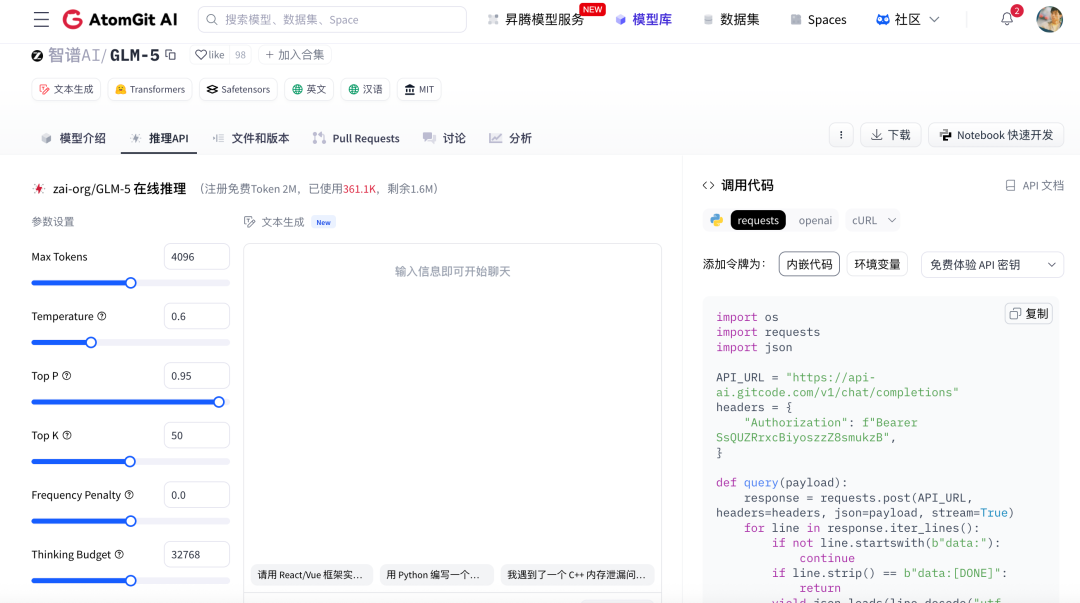Copy the code with 复制 button
The height and width of the screenshot is (603, 1080).
coord(1029,314)
